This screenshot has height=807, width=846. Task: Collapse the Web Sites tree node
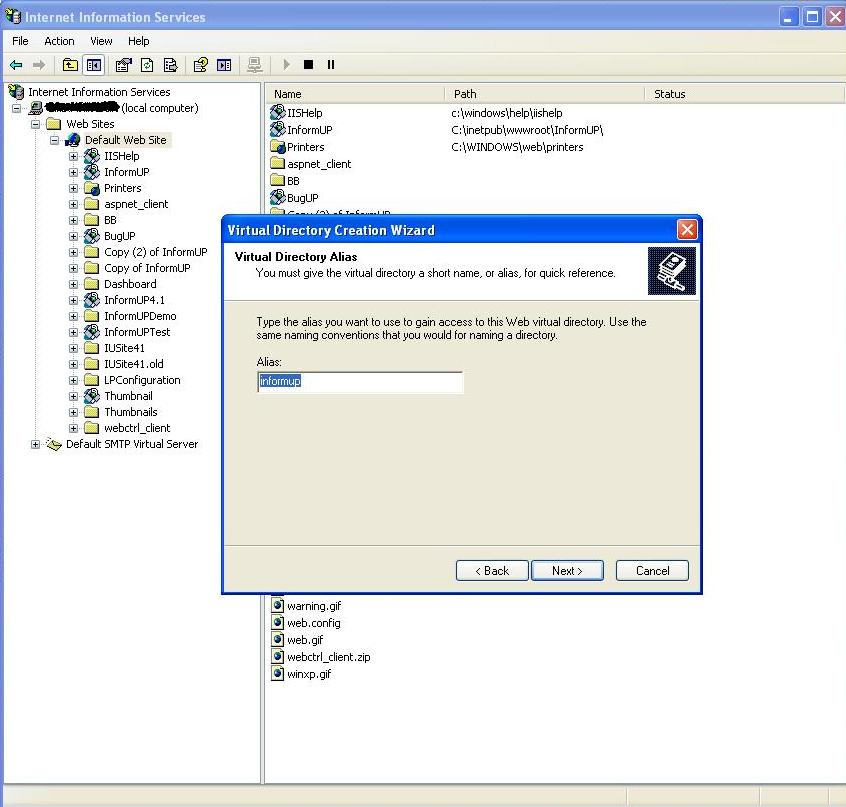[36, 124]
